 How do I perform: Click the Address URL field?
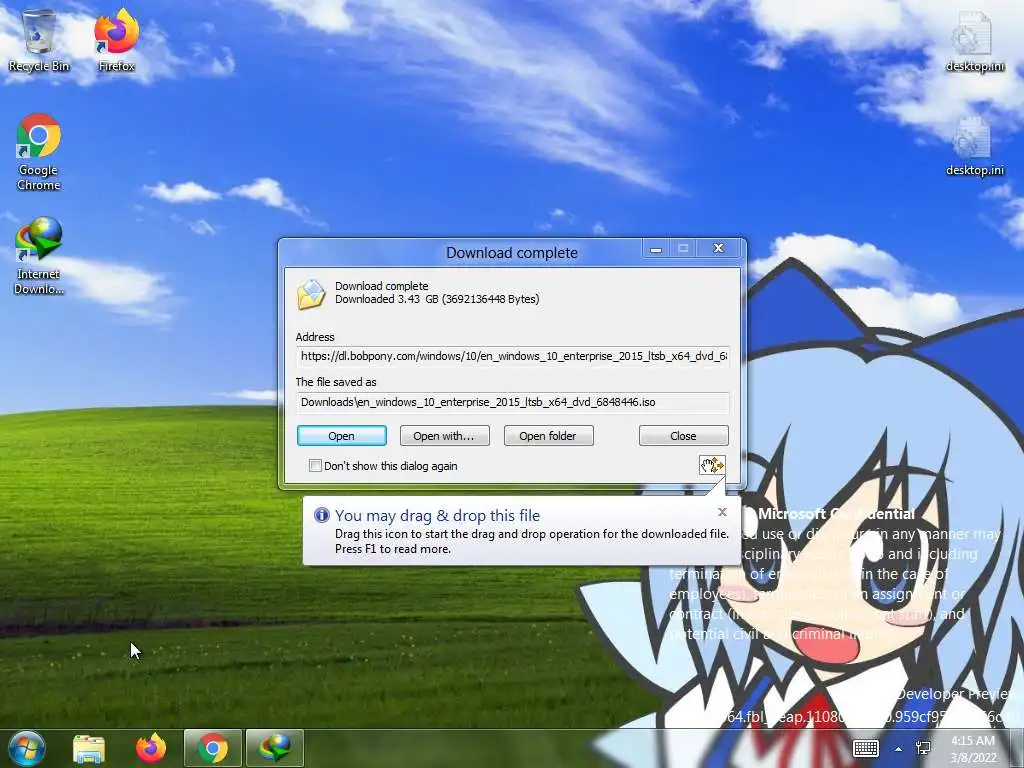point(512,357)
